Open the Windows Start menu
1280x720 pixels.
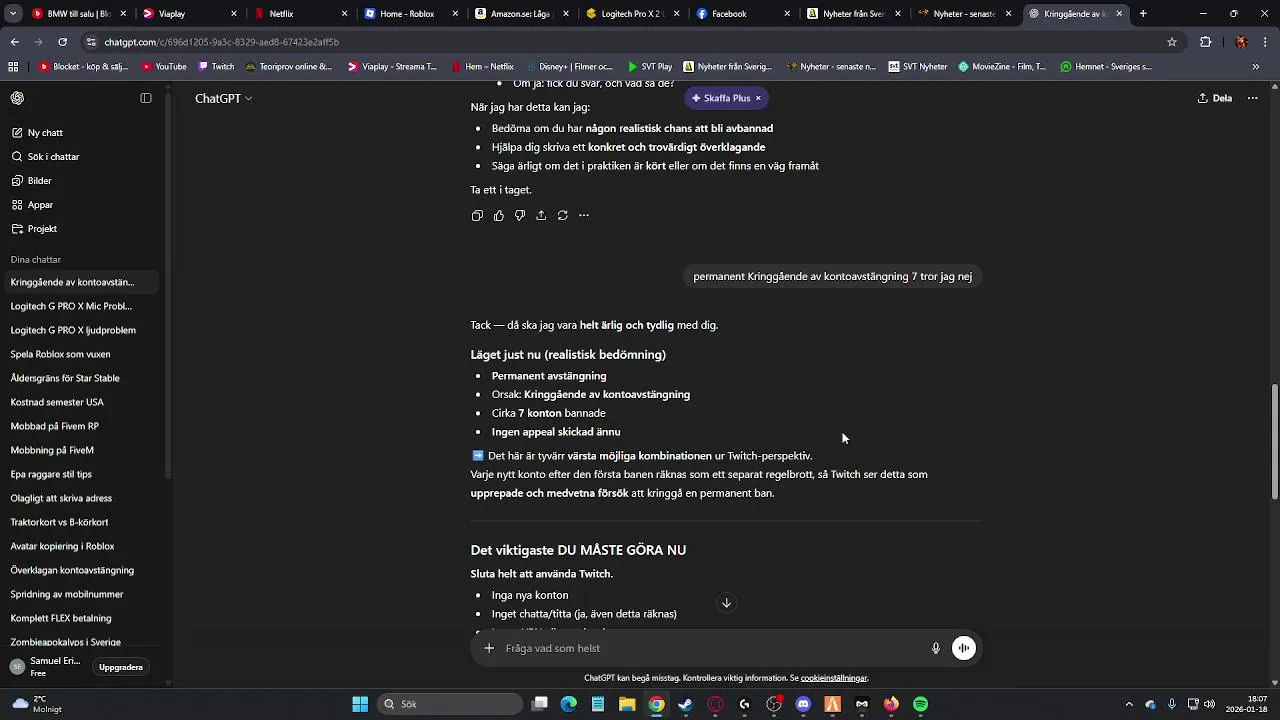click(360, 704)
